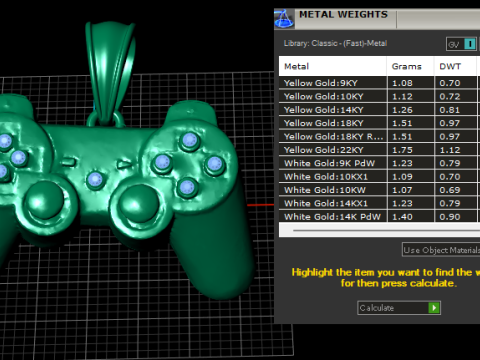Viewport: 480px width, 360px height.
Task: Sort by DWT column header
Action: click(x=455, y=66)
